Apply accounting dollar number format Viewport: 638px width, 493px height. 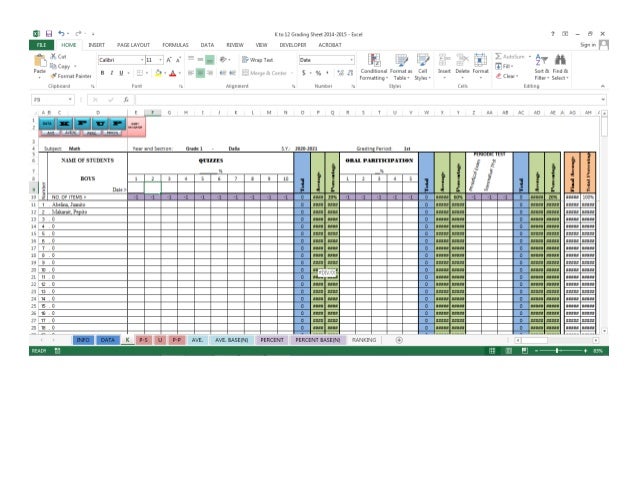click(304, 73)
